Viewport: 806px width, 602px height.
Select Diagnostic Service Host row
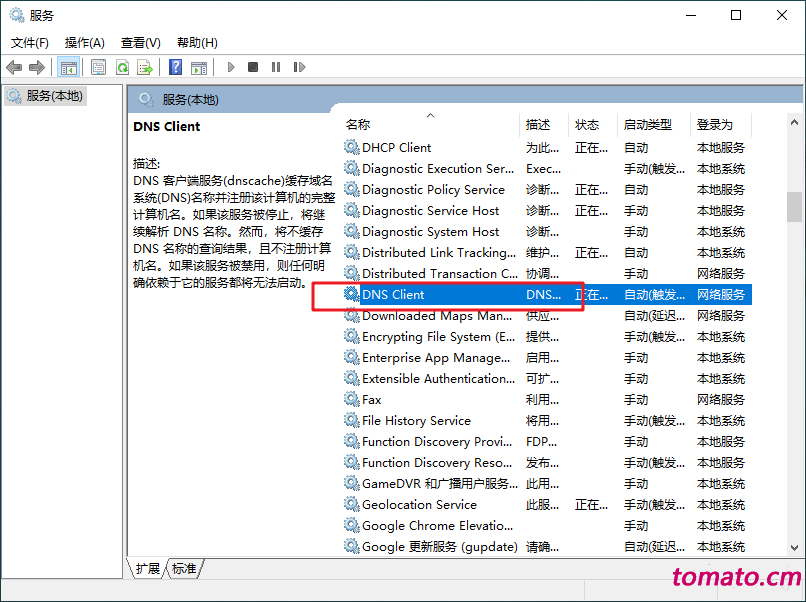547,211
